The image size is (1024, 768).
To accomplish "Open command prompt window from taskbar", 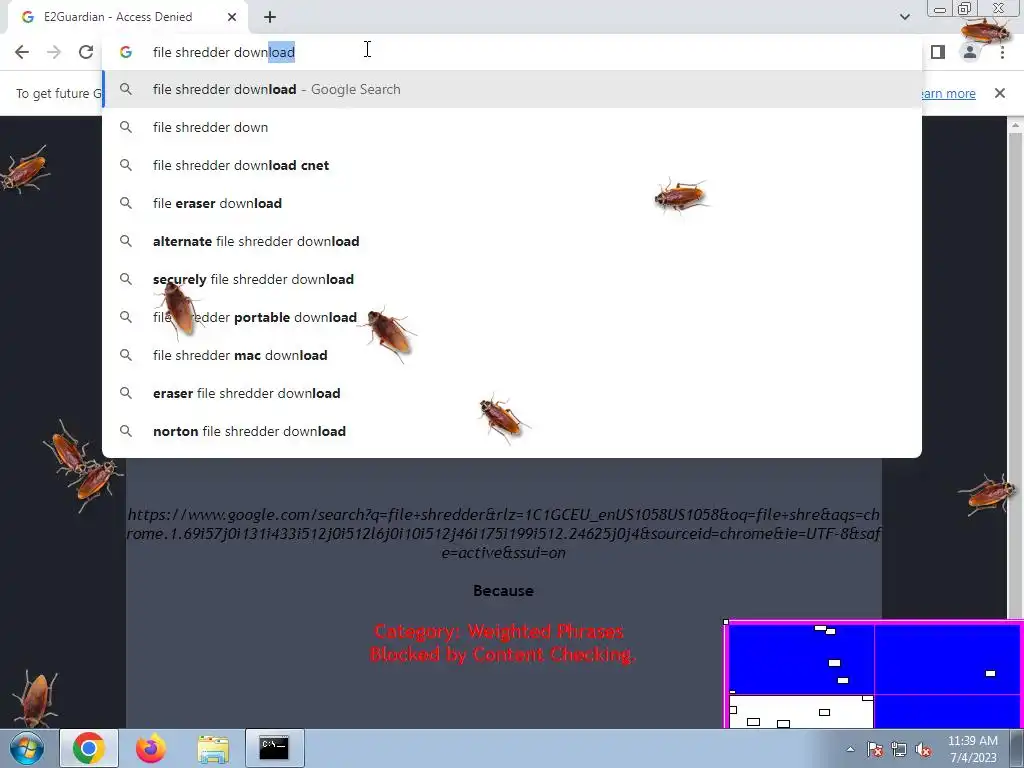I will [x=274, y=748].
